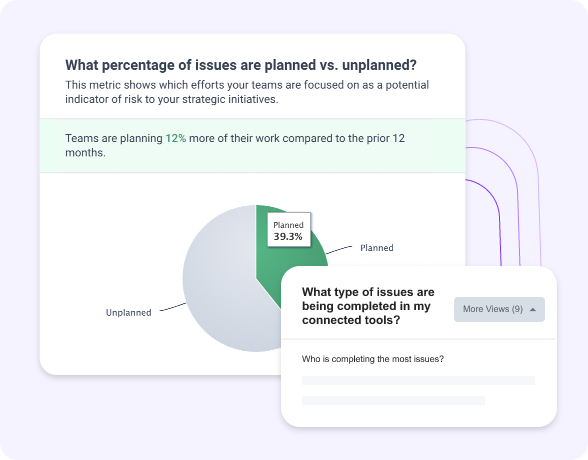
Task: Click the first placeholder row under the list
Action: [418, 381]
